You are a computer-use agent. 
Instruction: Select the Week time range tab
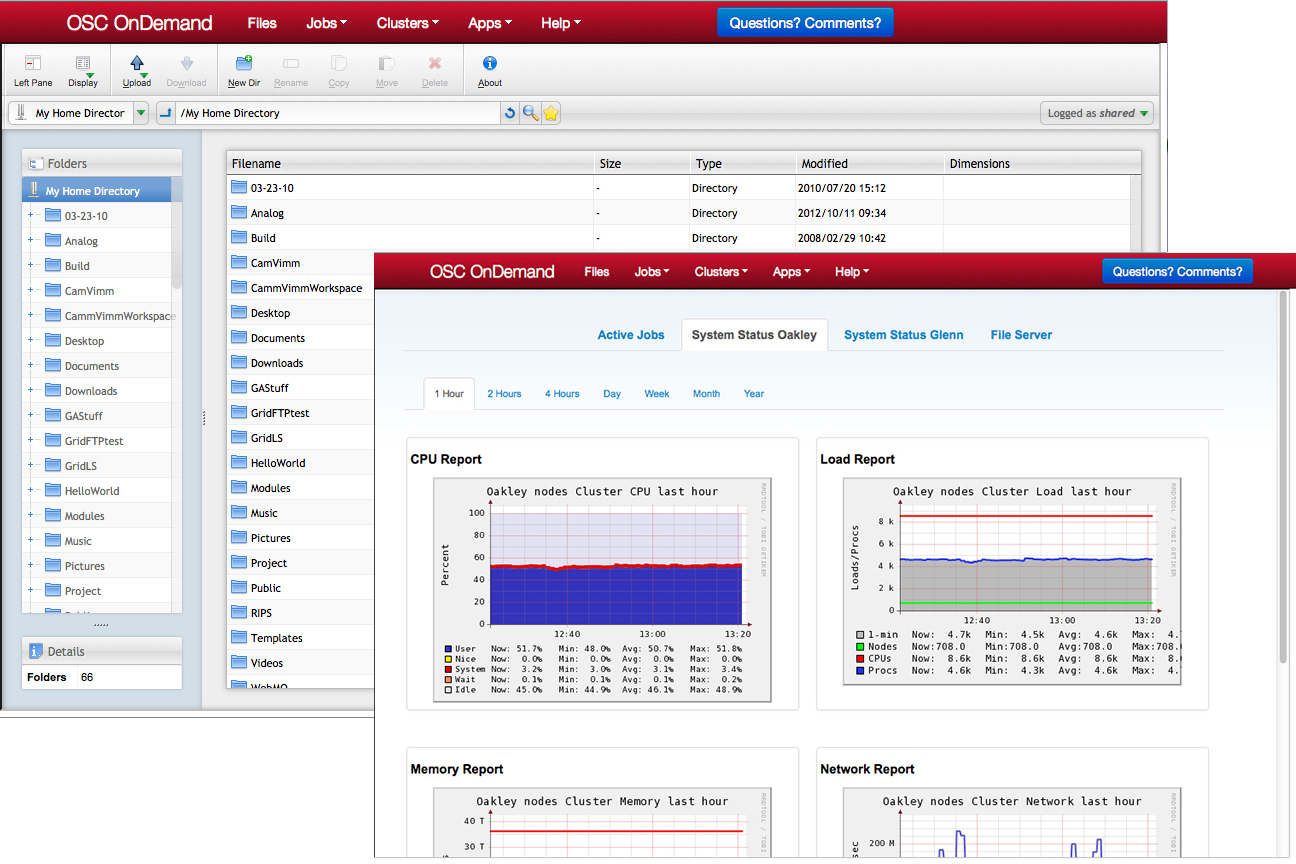(657, 394)
